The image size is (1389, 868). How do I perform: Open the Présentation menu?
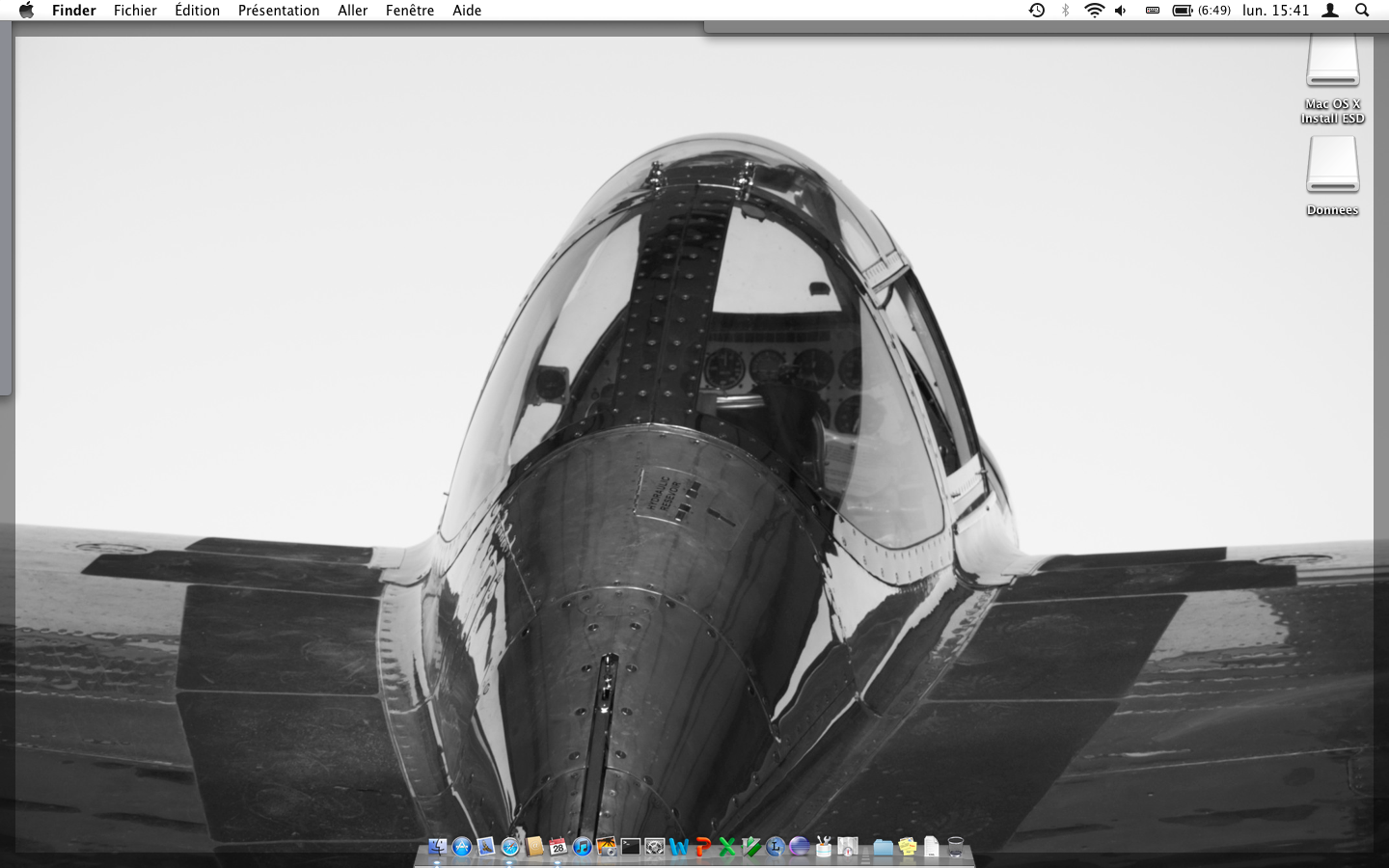point(279,11)
